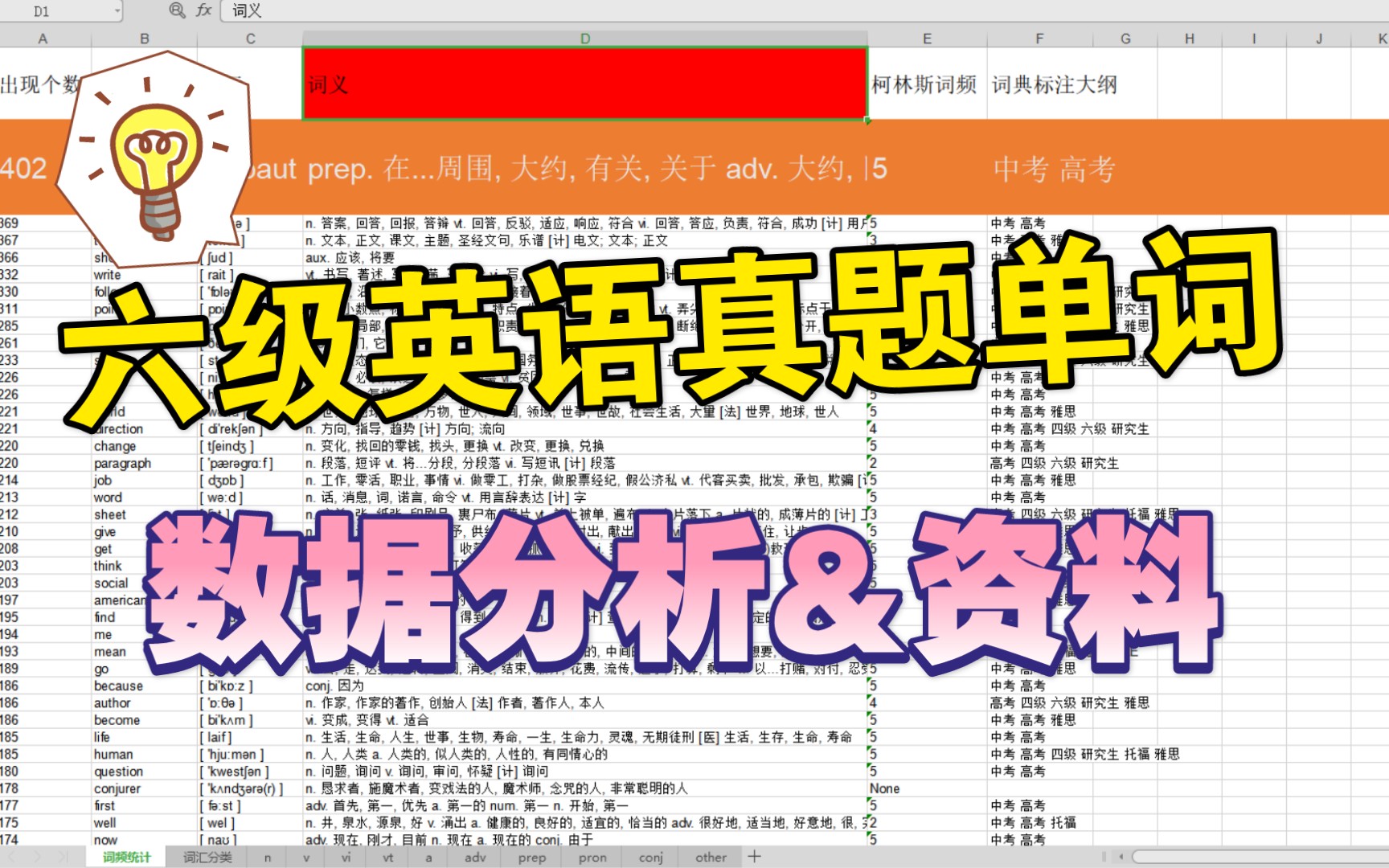Viewport: 1389px width, 868px height.
Task: Add a new sheet with plus icon
Action: pyautogui.click(x=754, y=857)
